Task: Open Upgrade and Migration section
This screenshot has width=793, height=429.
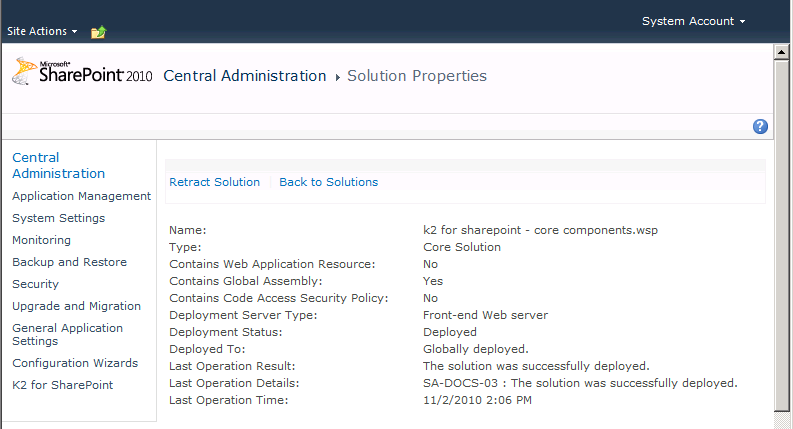Action: 76,306
